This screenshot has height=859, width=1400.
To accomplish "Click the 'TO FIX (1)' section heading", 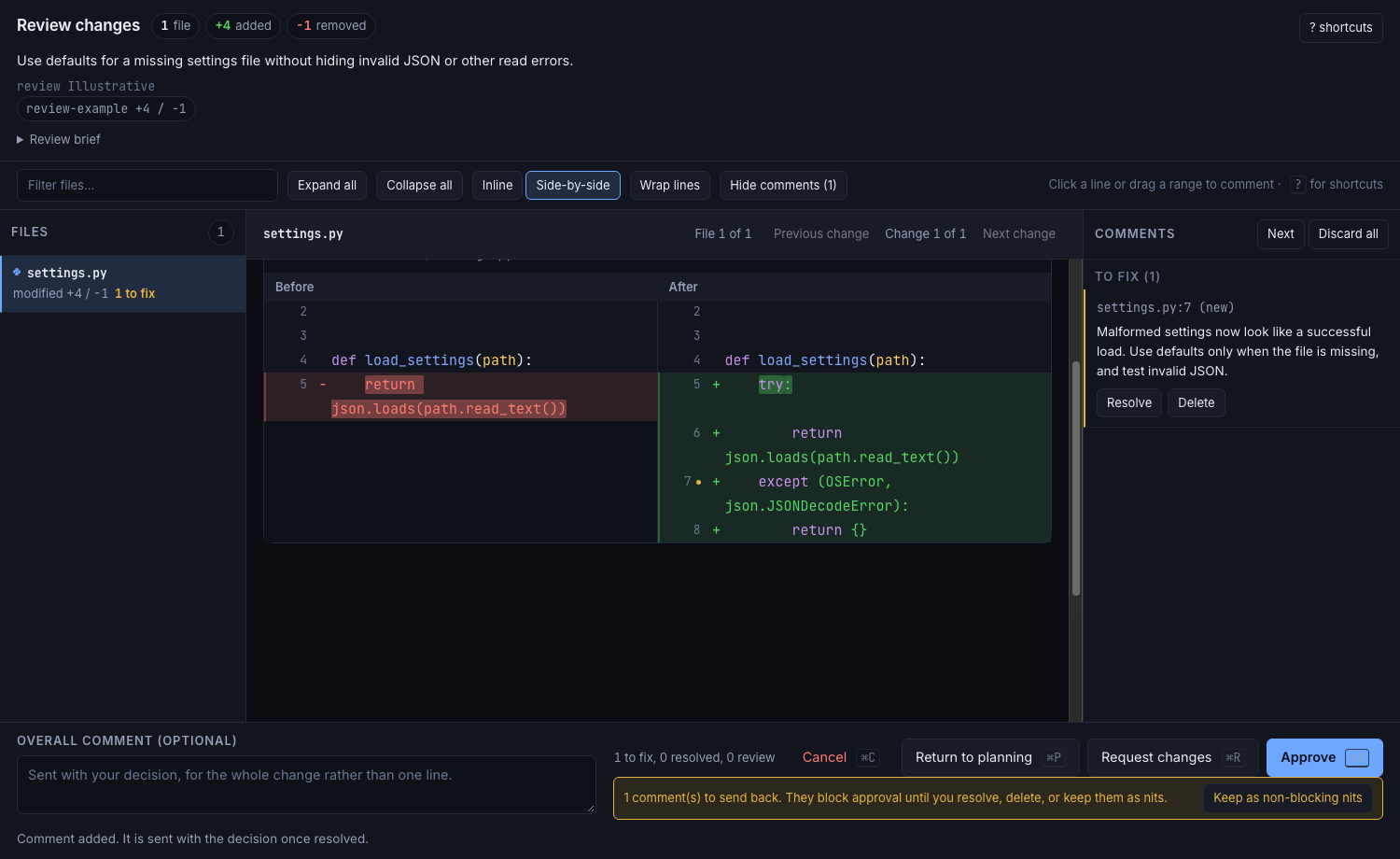I will pyautogui.click(x=1127, y=276).
